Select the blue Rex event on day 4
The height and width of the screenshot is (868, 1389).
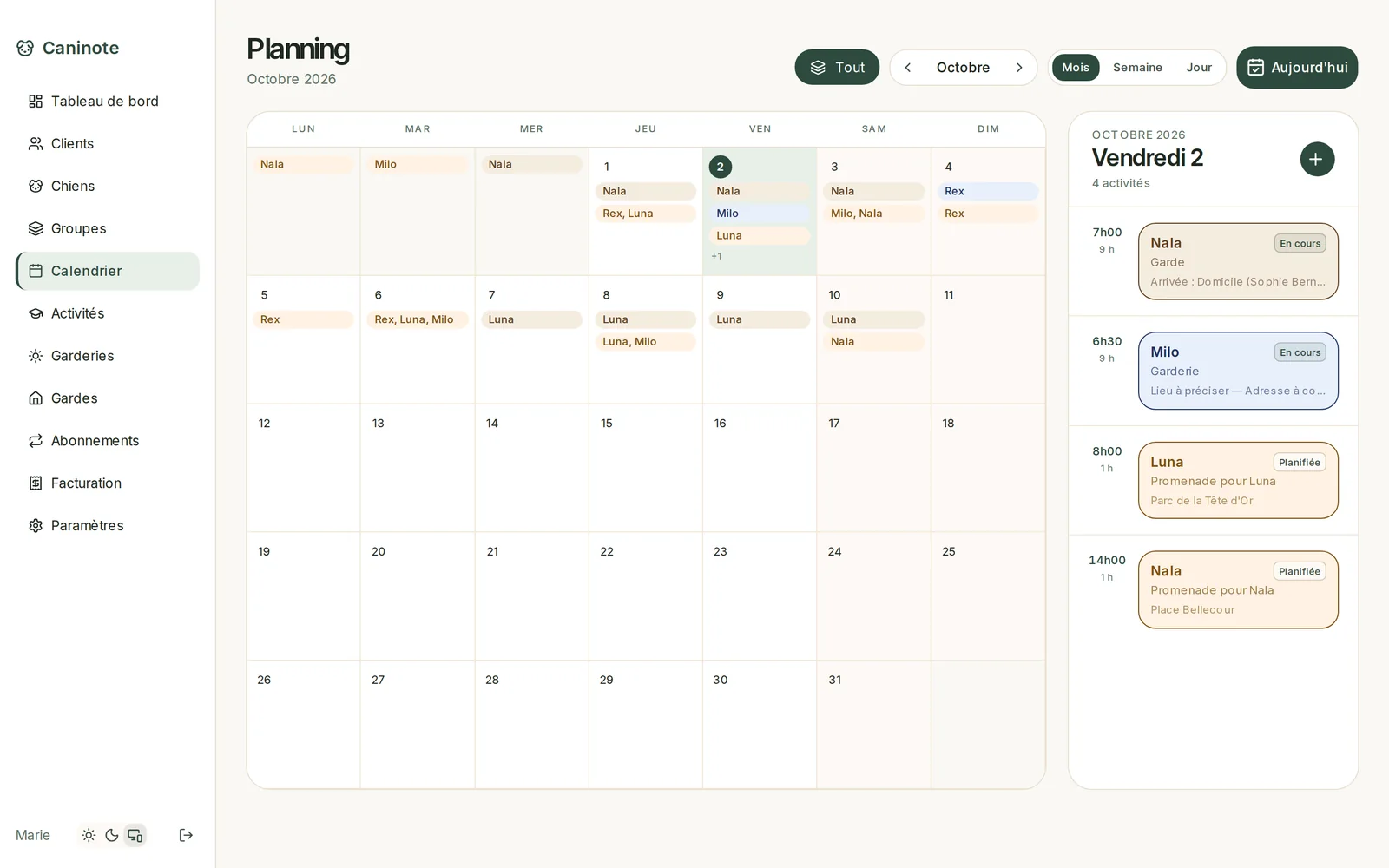(x=988, y=191)
